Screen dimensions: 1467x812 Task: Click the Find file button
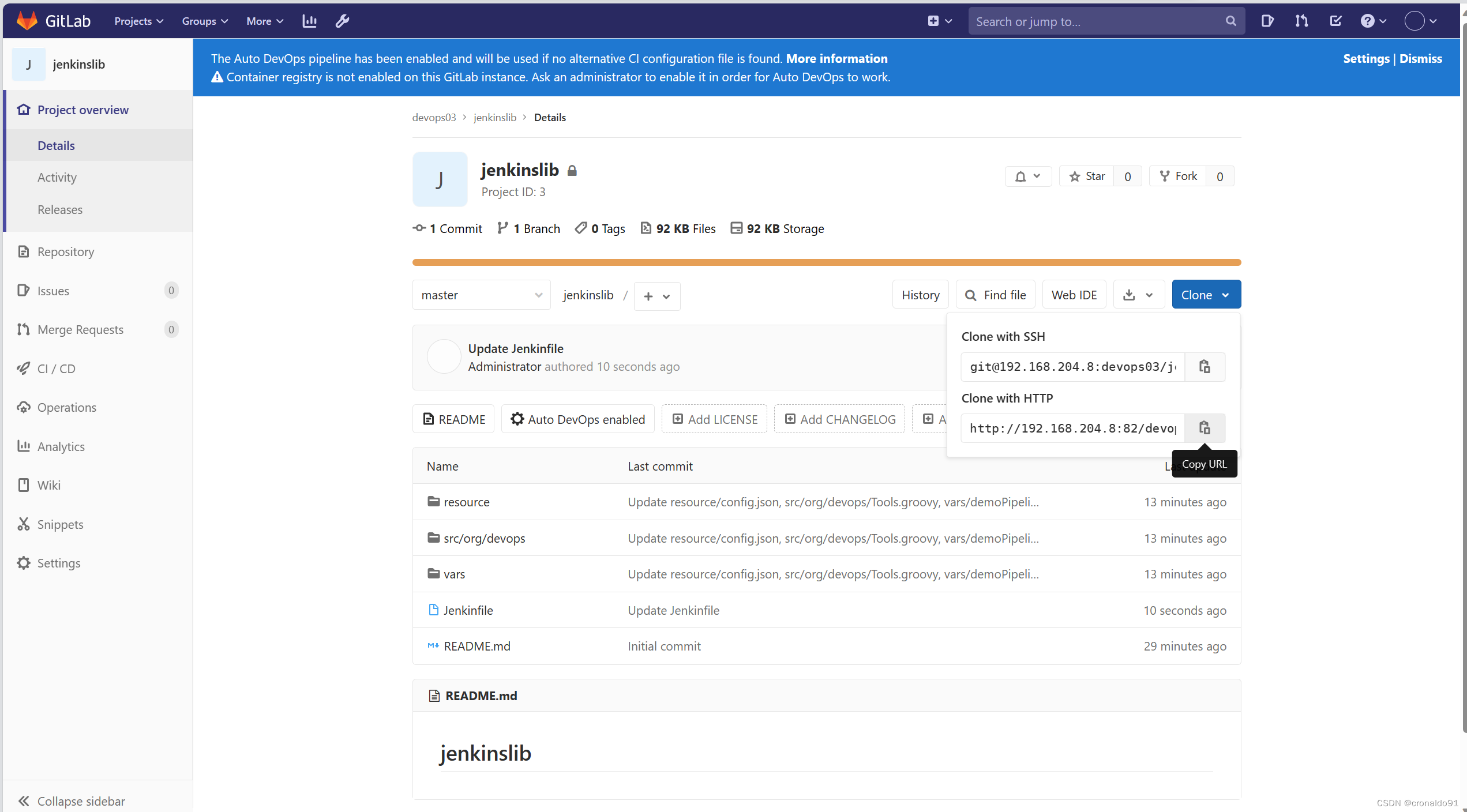(996, 295)
